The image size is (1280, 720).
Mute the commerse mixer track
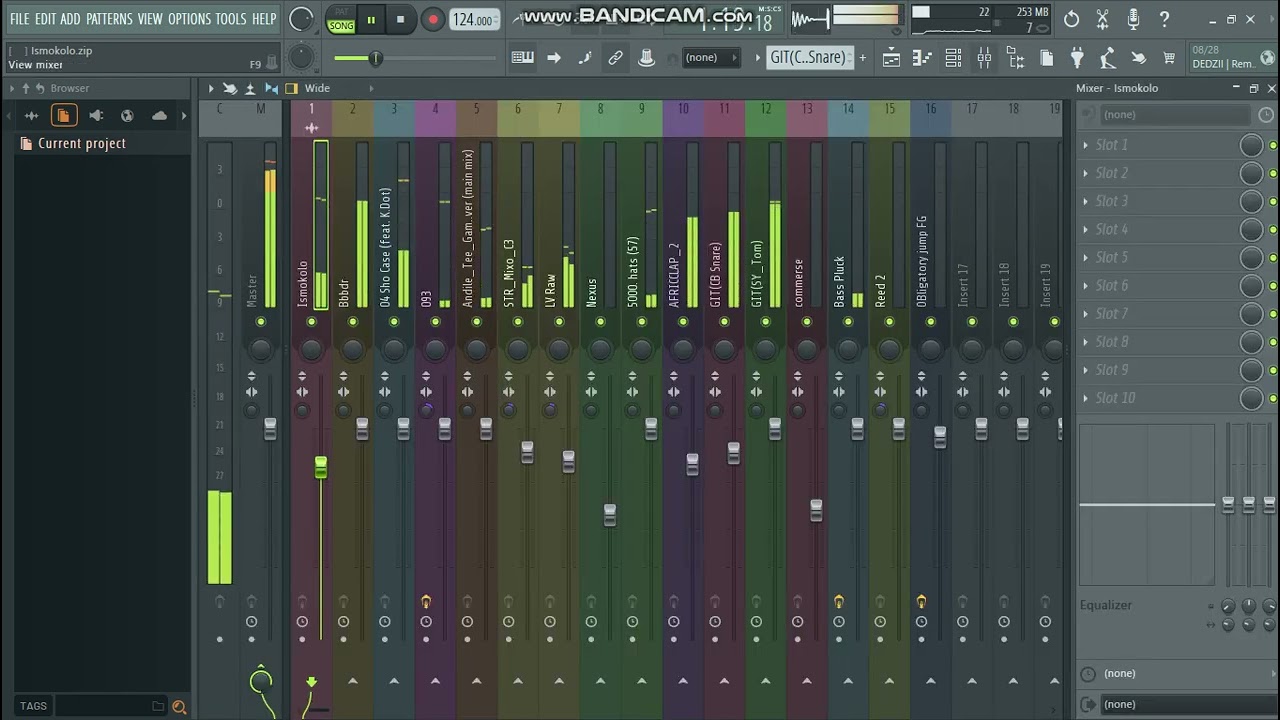pos(807,322)
